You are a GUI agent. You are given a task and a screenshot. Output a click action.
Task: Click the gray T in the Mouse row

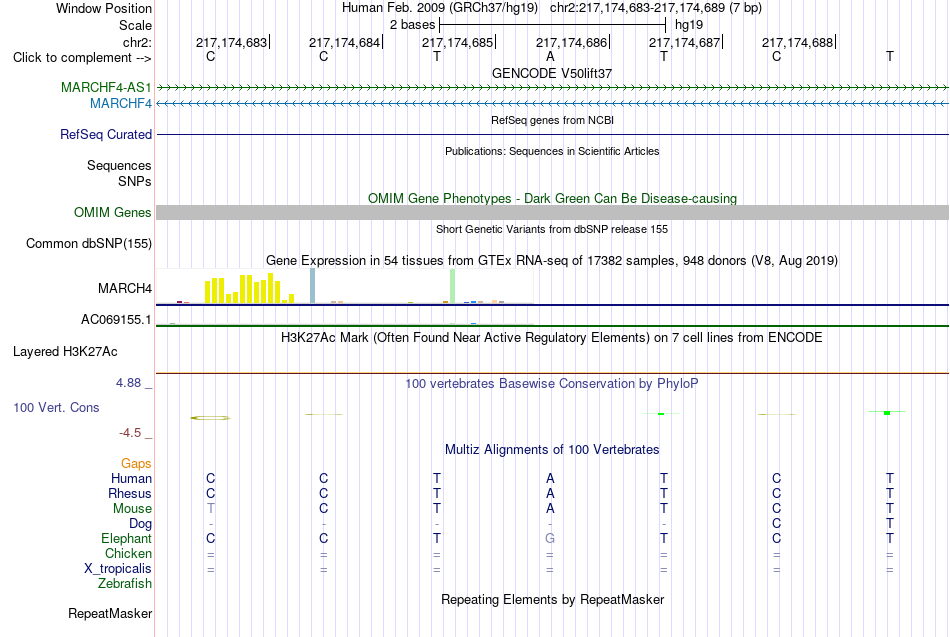210,509
